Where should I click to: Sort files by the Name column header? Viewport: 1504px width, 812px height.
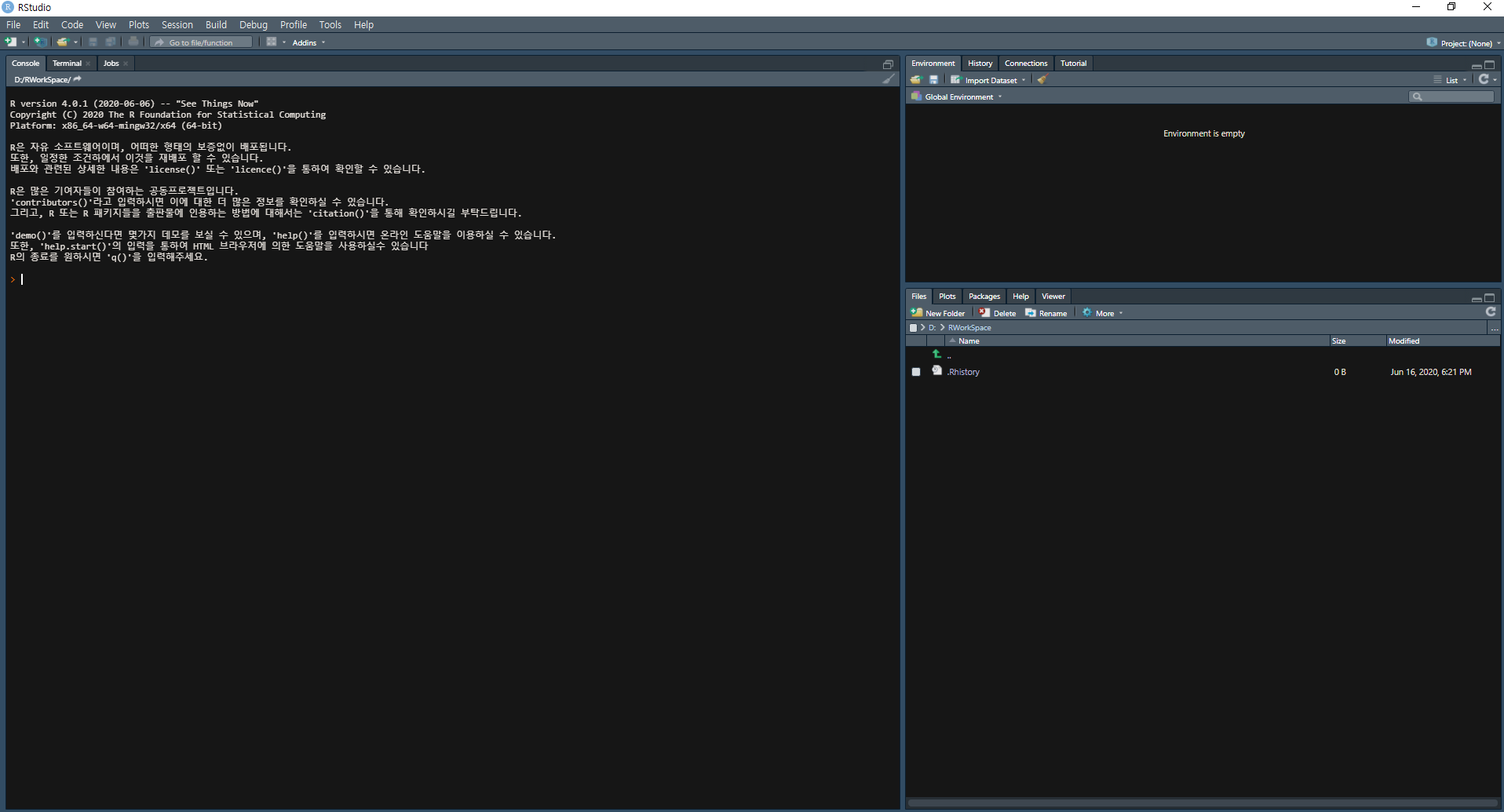(x=1137, y=341)
